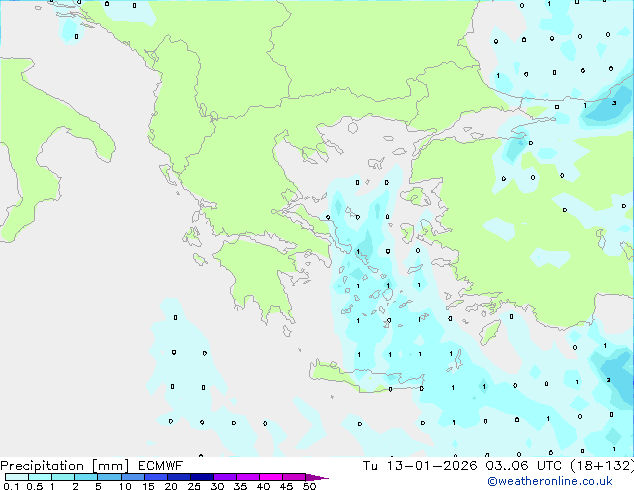Pick the 10–15 mm legend swatch
The image size is (634, 490).
132,477
